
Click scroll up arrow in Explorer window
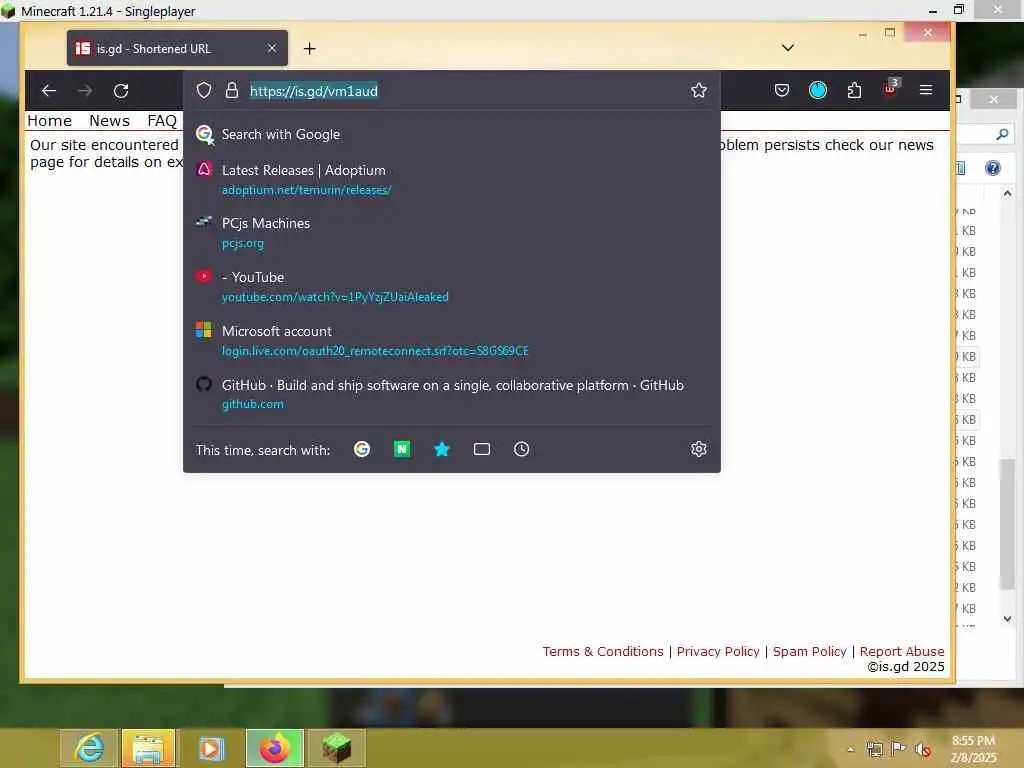click(x=1007, y=193)
